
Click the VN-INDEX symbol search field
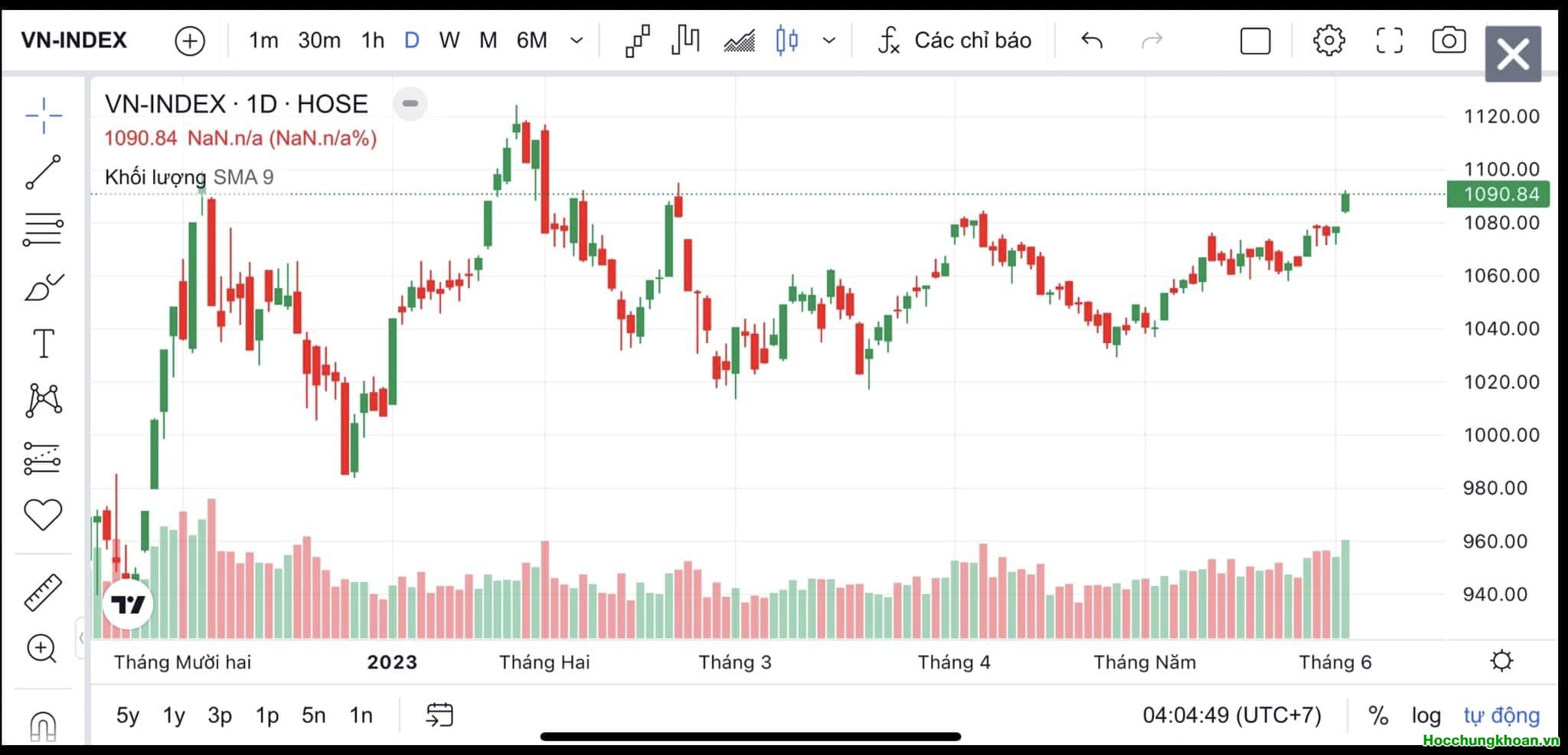tap(74, 41)
